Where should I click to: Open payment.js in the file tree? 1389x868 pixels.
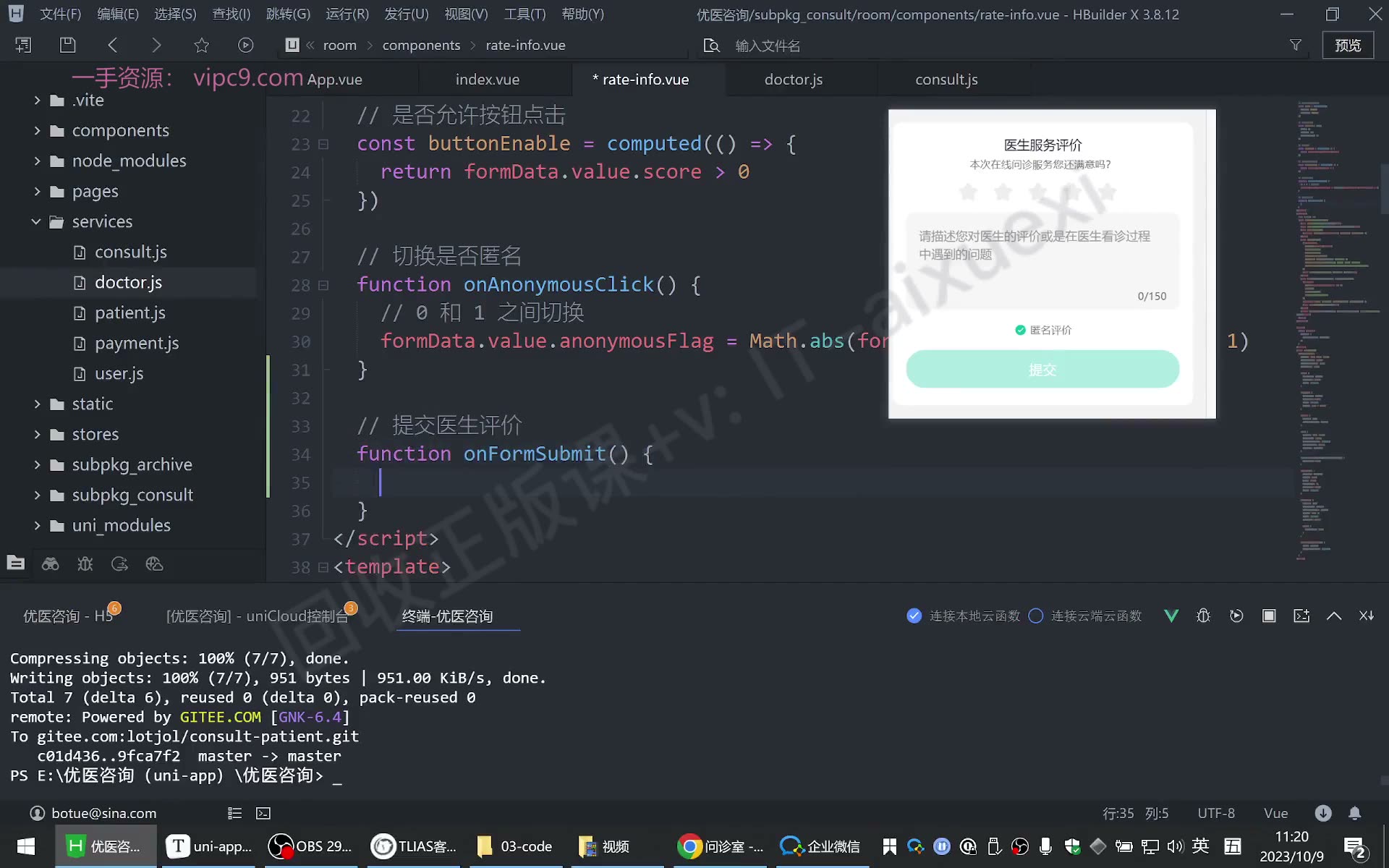click(136, 343)
